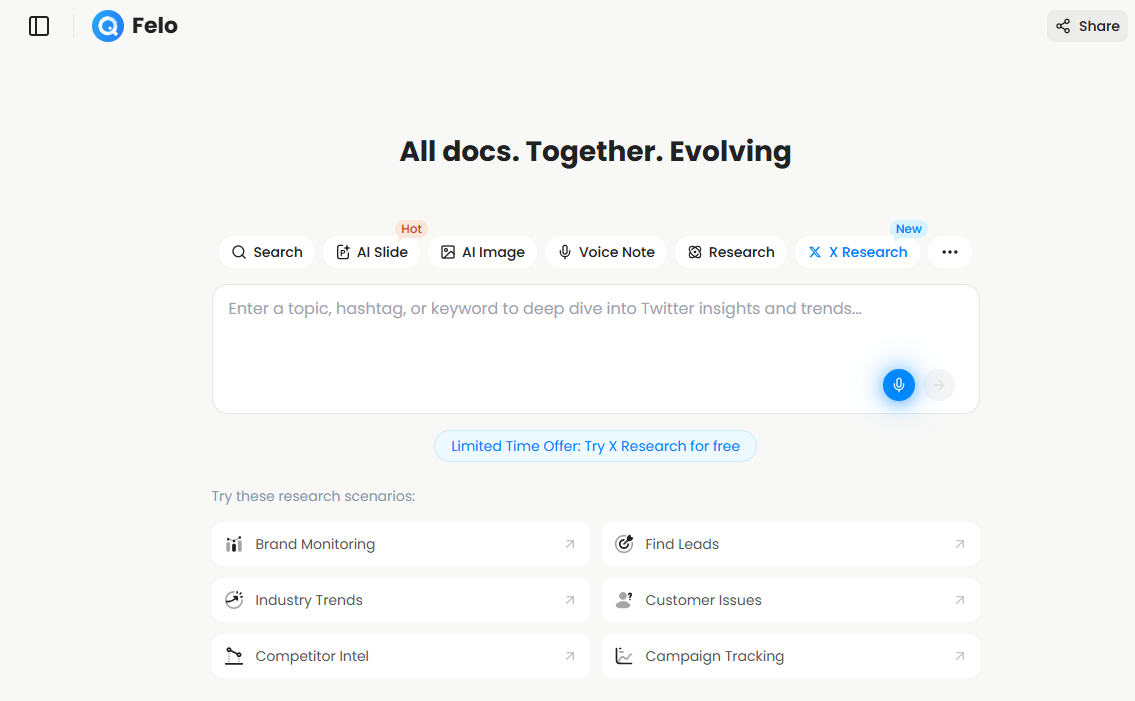Select the Research mode tab

(731, 252)
